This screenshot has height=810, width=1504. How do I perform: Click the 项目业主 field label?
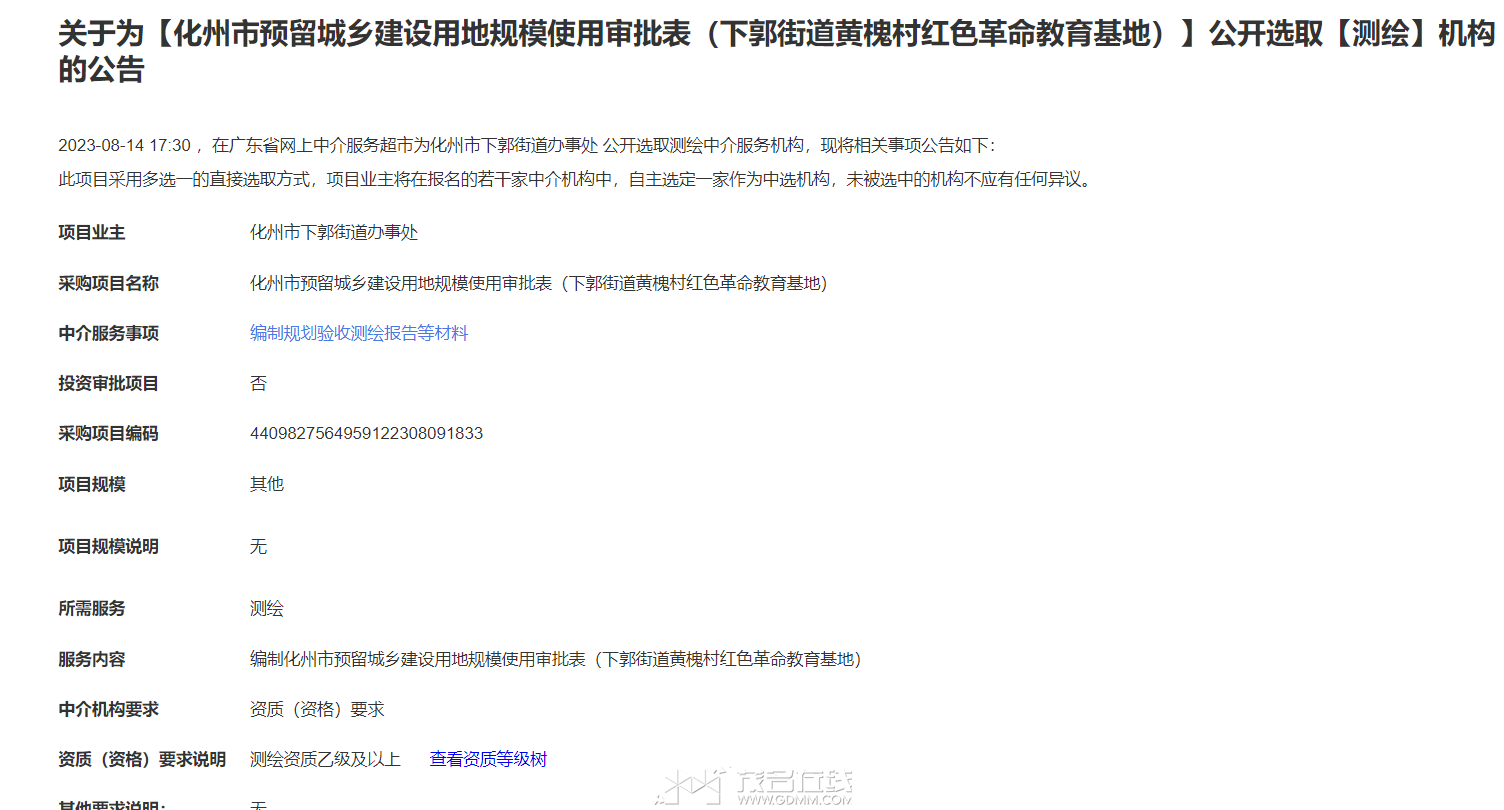point(92,232)
